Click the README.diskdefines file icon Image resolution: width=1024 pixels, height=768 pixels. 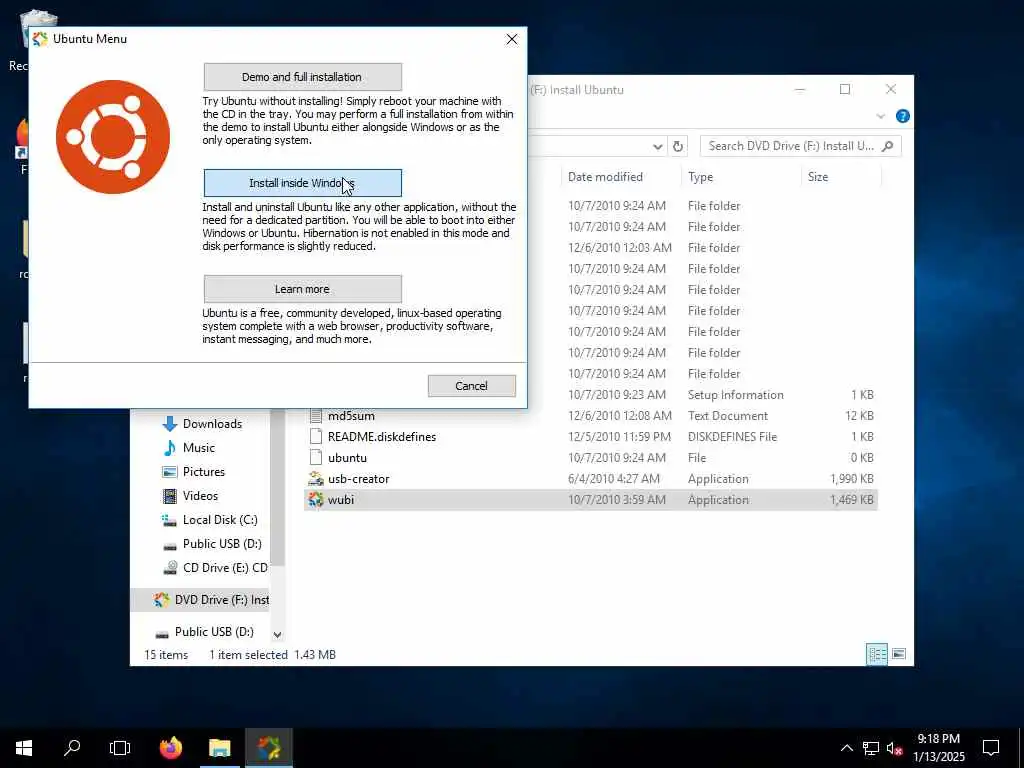(x=316, y=437)
